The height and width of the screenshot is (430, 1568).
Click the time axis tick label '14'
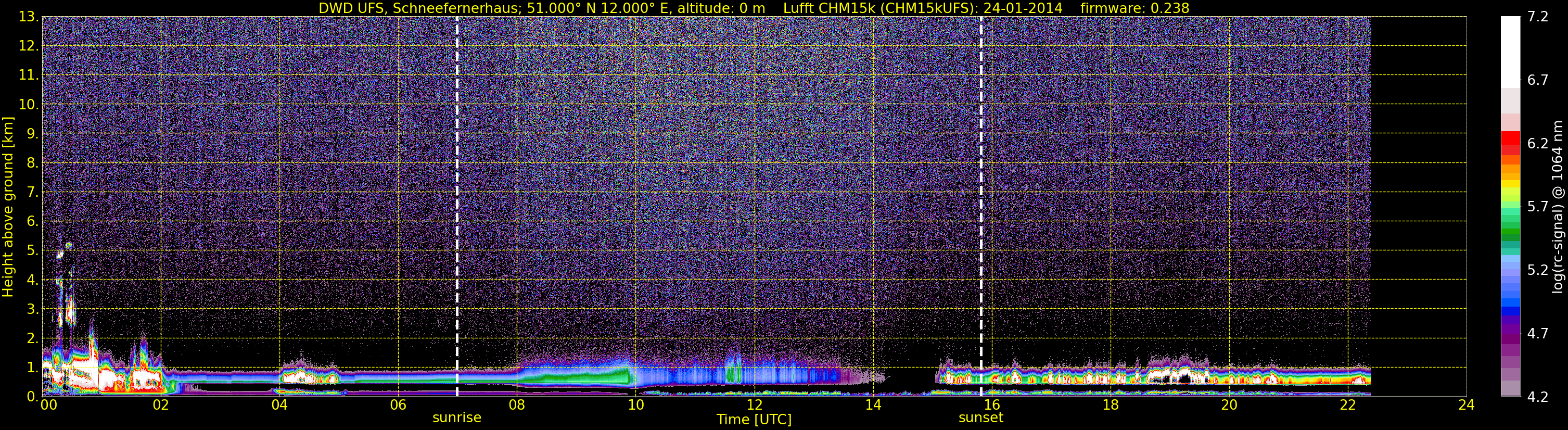coord(873,405)
